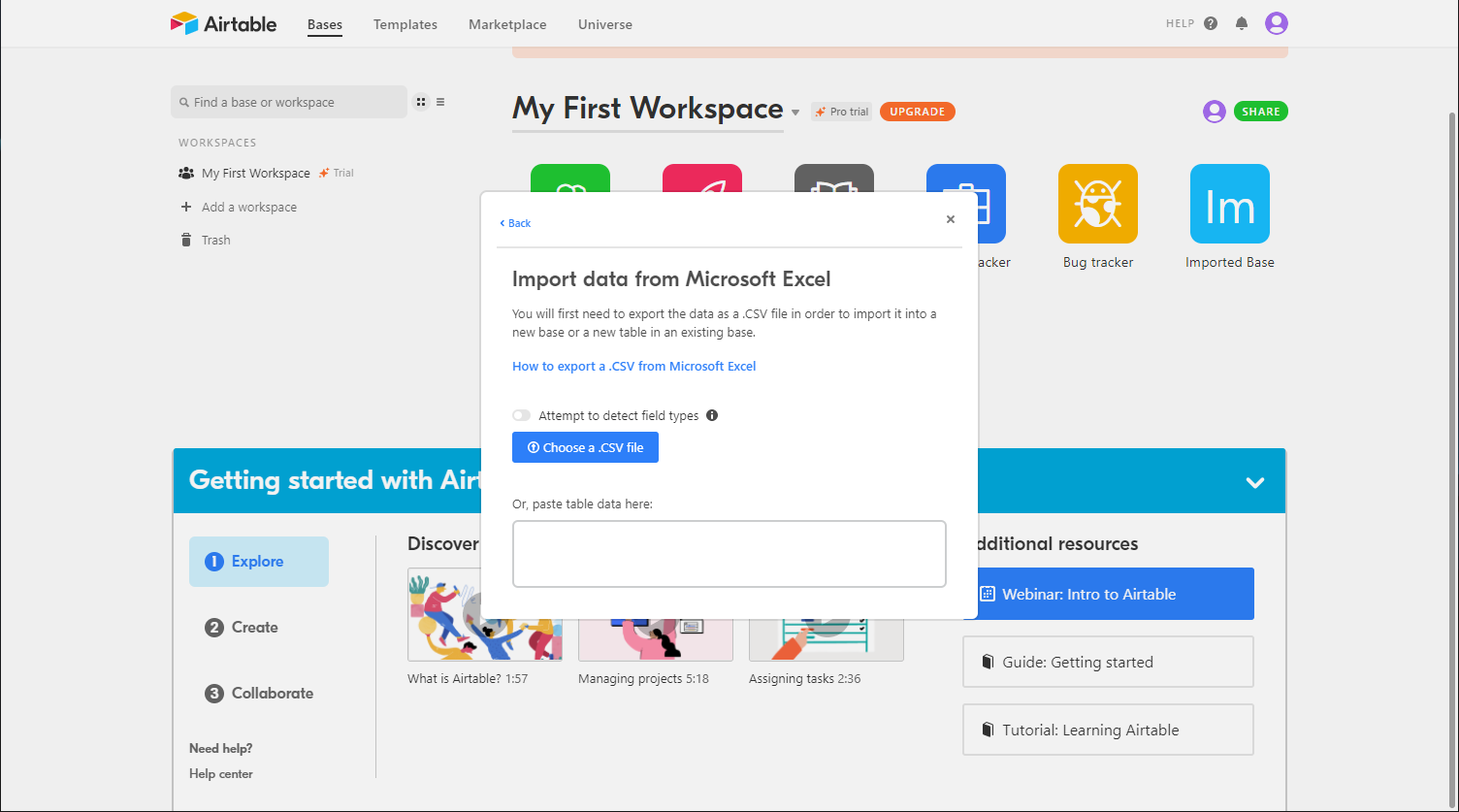The image size is (1459, 812).
Task: Switch to the Universe tab
Action: (605, 24)
